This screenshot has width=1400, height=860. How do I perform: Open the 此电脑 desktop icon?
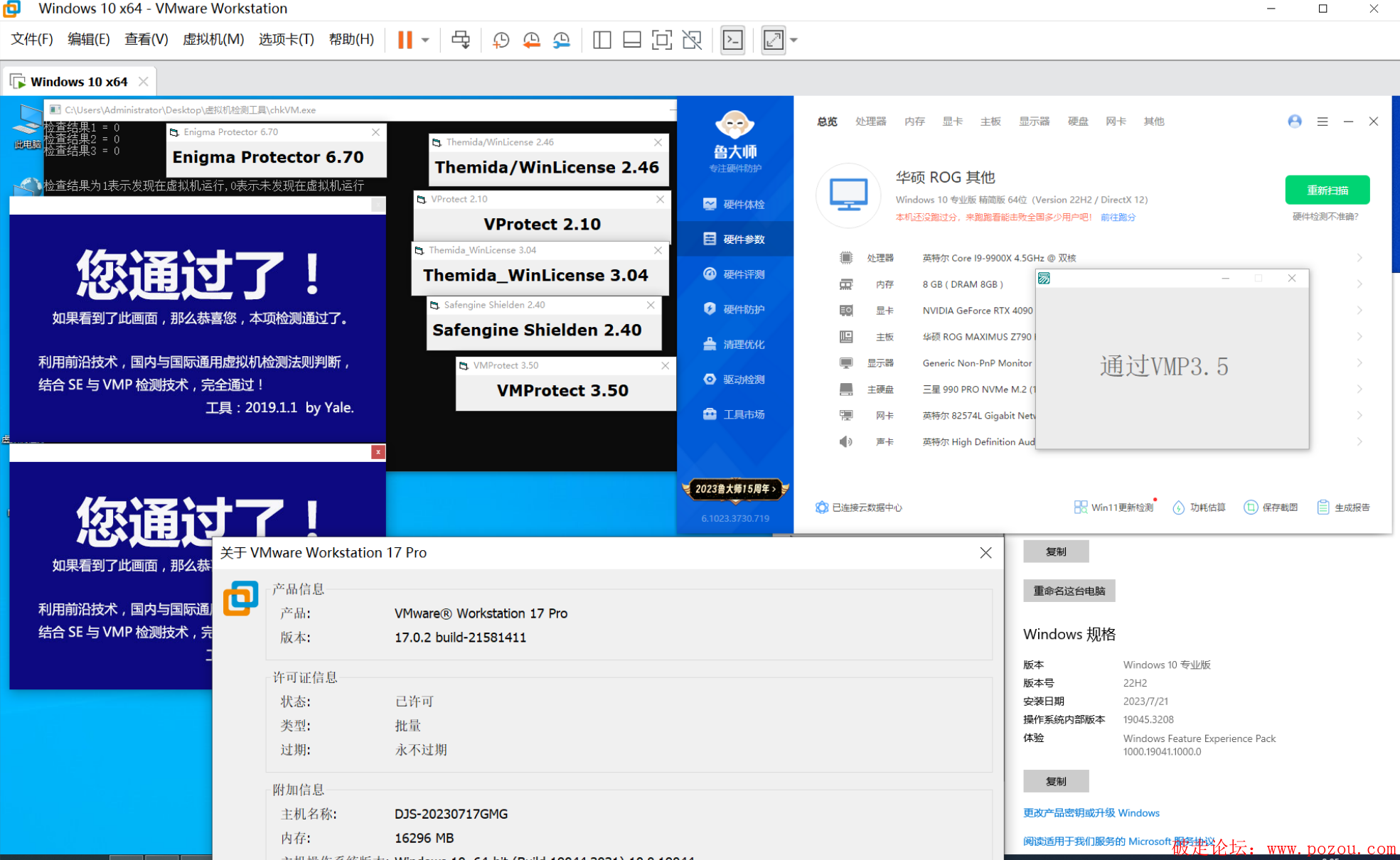[27, 128]
